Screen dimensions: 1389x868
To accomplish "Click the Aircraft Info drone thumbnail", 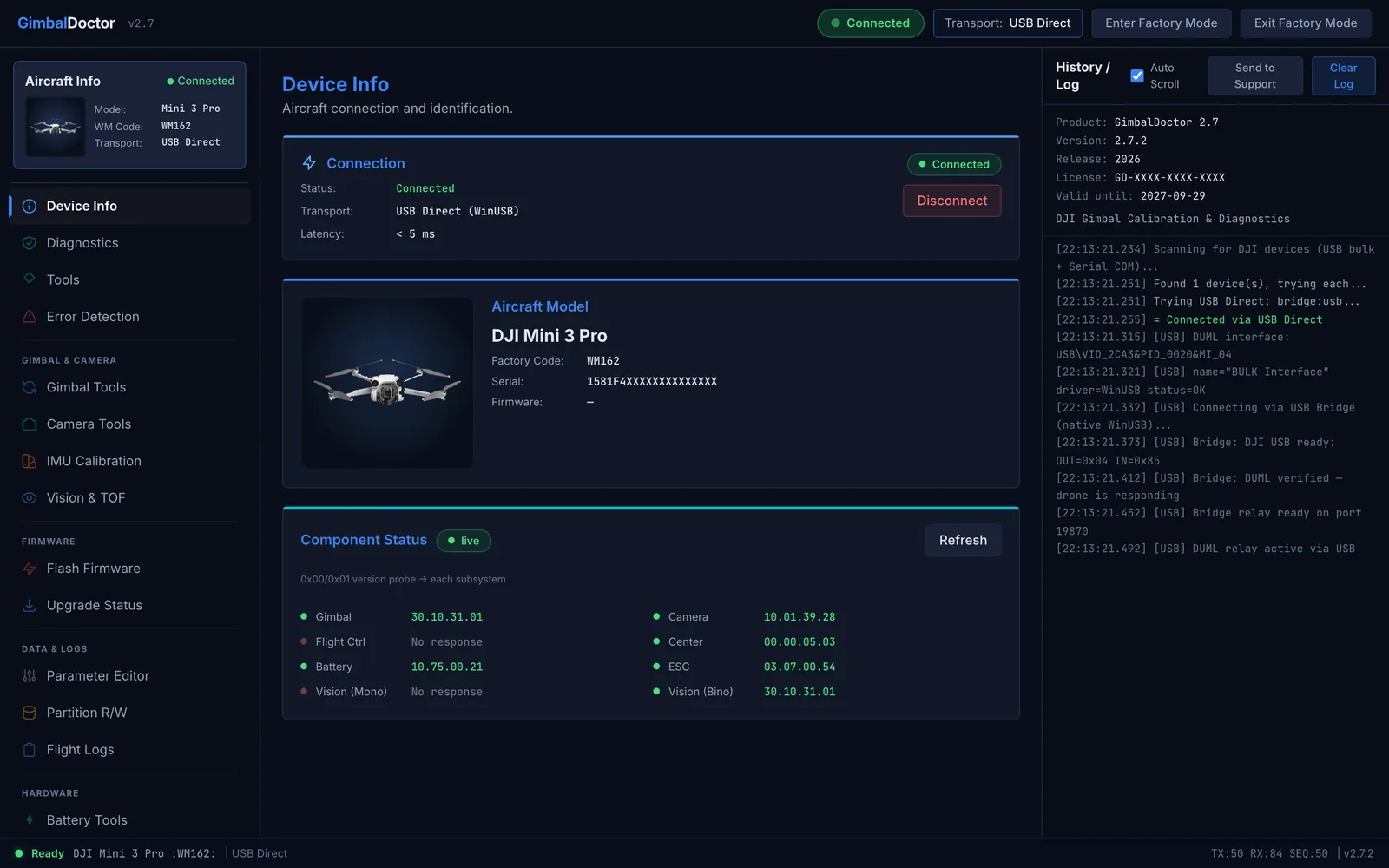I will [56, 127].
